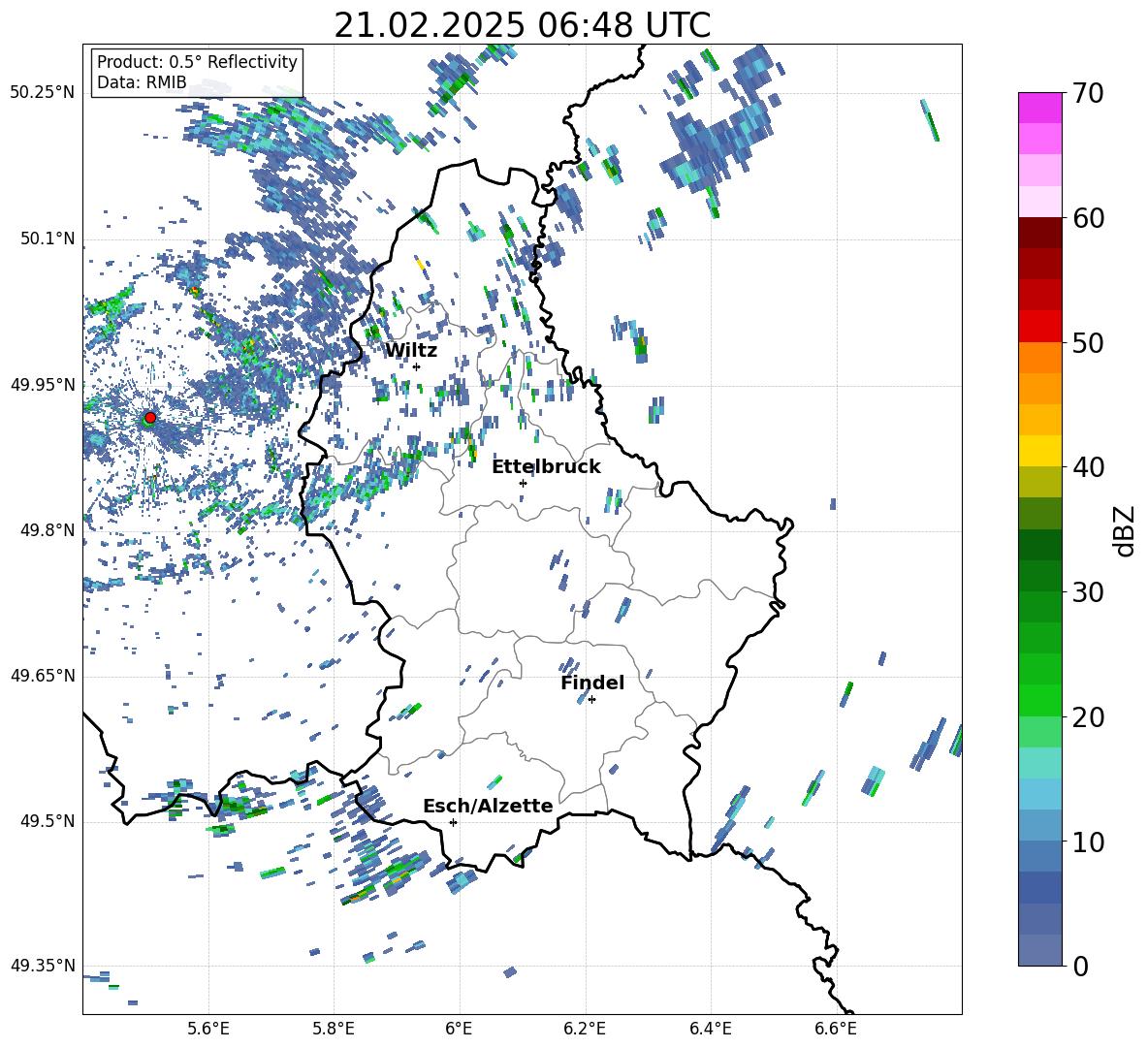
Task: Click the colorbar tick value 20
Action: click(1089, 717)
